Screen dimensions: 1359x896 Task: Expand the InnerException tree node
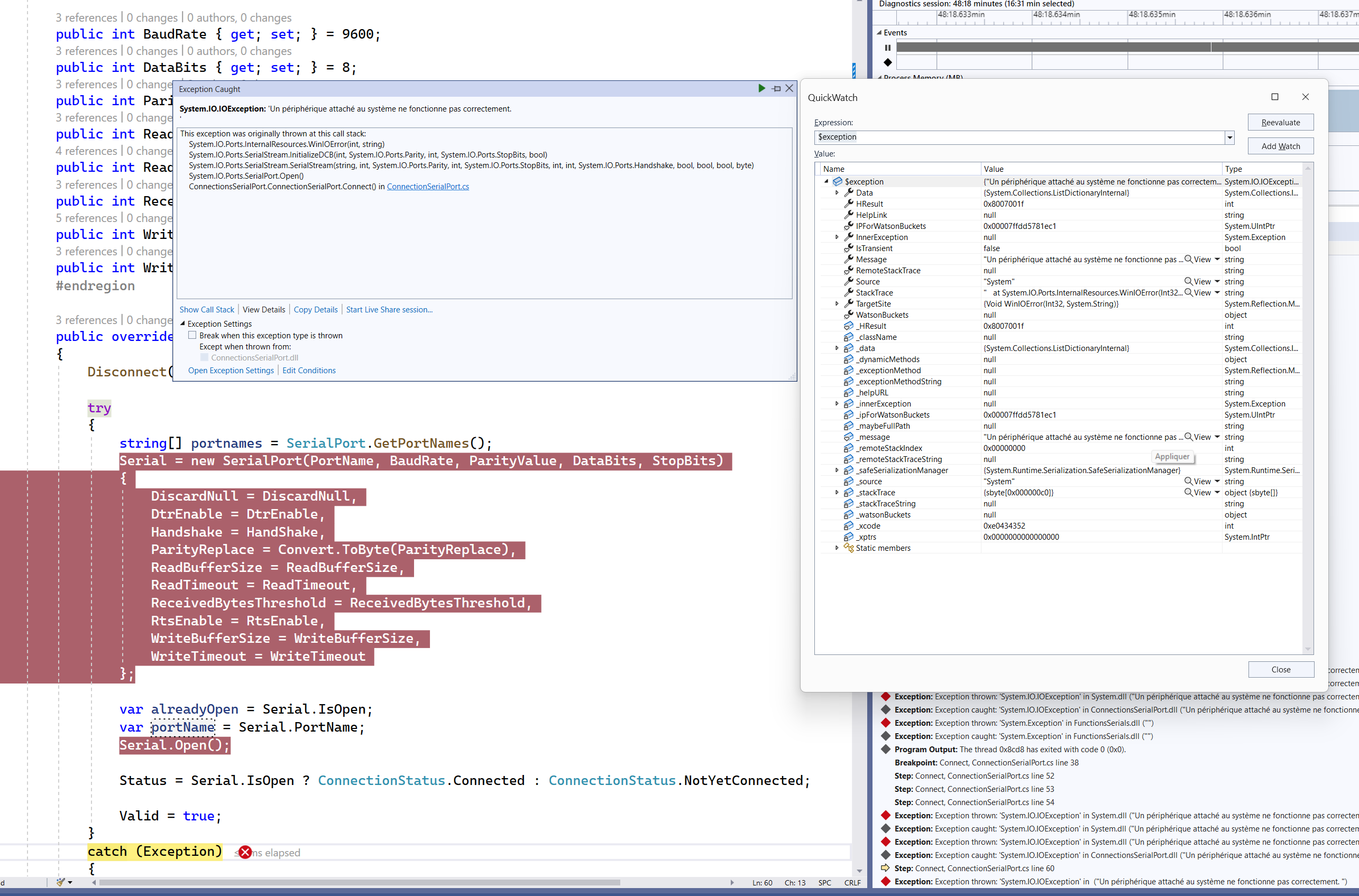837,237
